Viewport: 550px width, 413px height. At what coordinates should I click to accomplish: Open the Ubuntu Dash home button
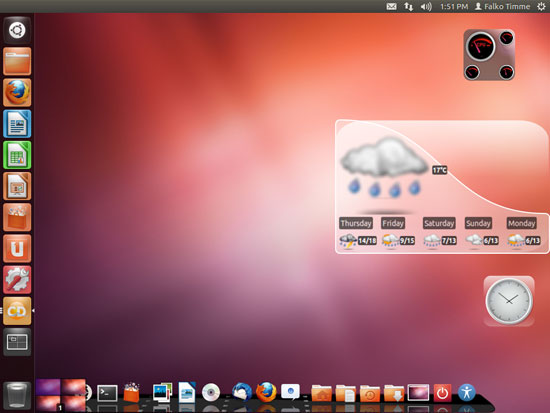point(17,30)
